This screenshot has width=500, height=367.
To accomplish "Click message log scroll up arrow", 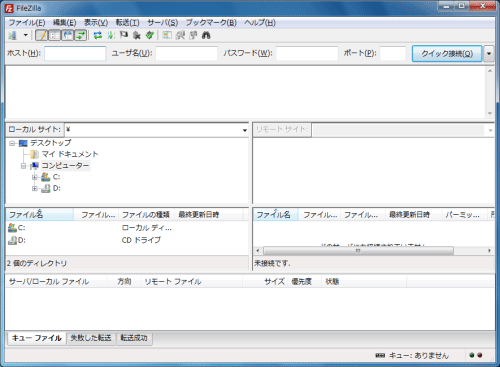I will (490, 71).
